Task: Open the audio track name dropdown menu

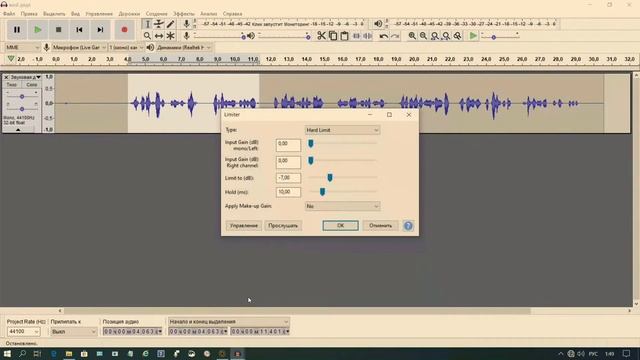Action: pos(26,77)
